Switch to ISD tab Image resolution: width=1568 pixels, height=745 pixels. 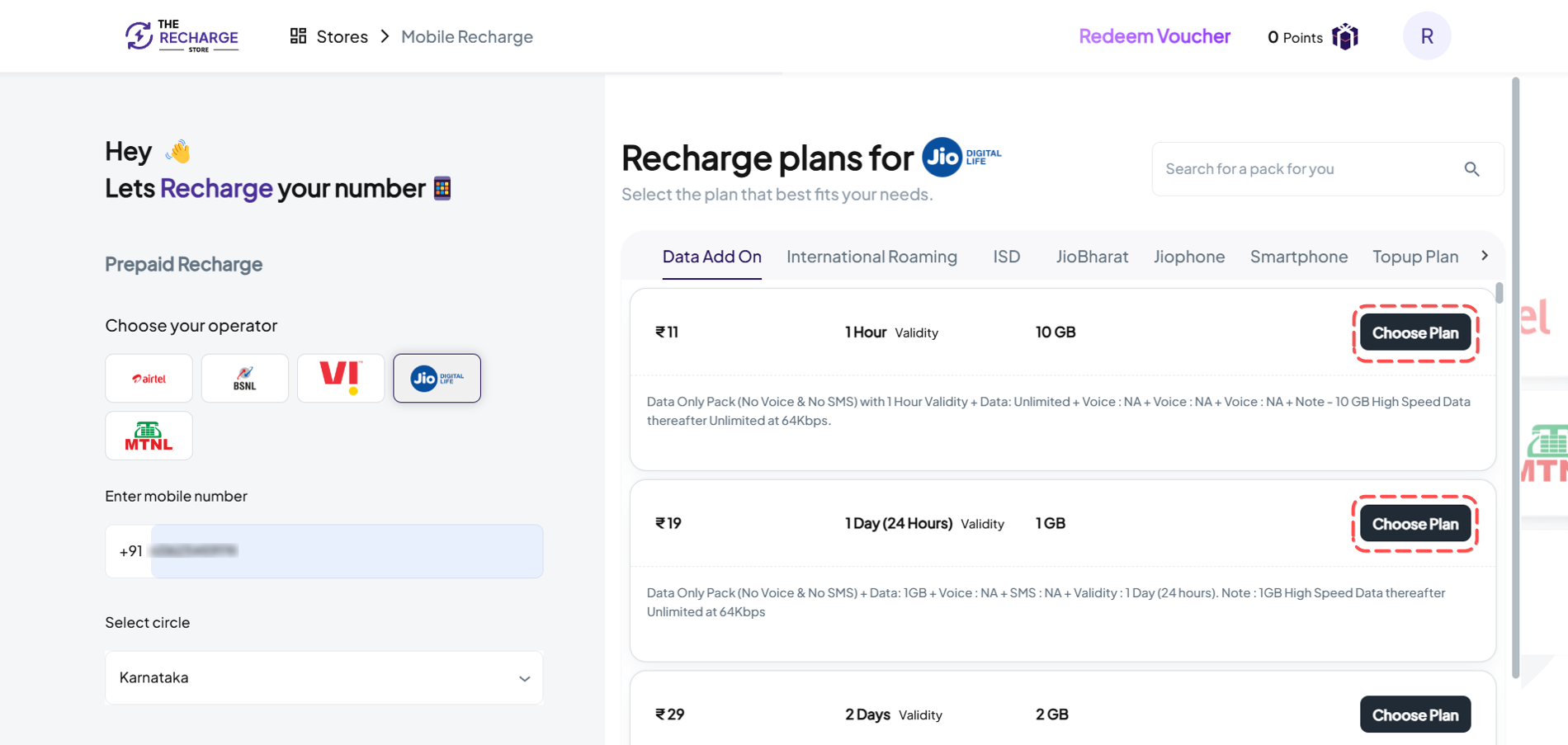(x=1006, y=257)
